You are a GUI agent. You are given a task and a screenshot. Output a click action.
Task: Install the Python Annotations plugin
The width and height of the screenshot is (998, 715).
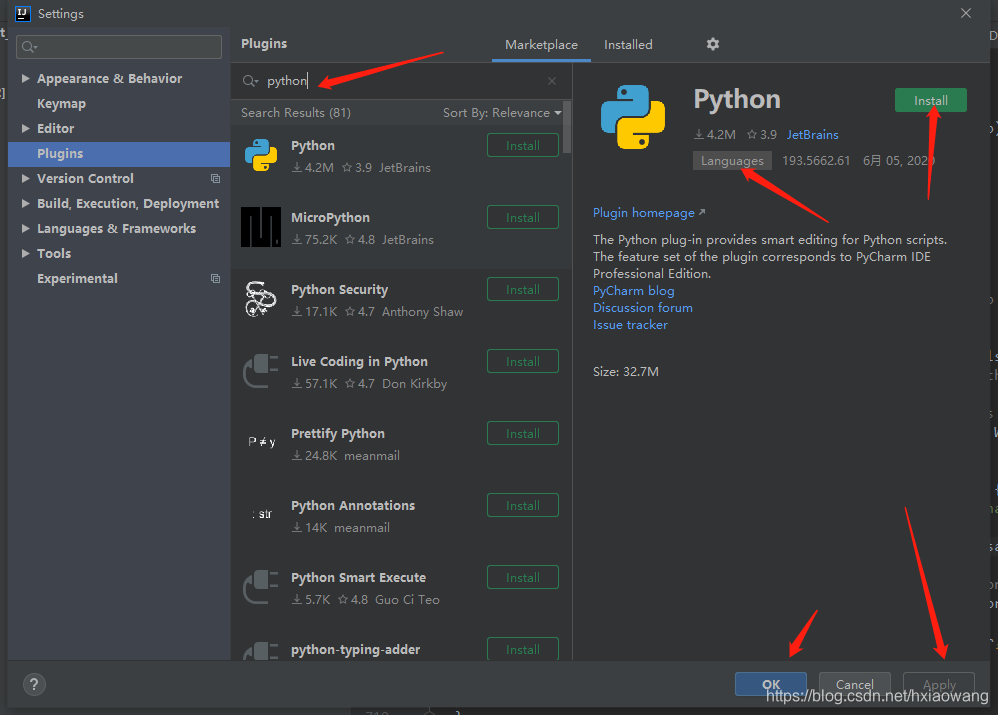coord(523,505)
